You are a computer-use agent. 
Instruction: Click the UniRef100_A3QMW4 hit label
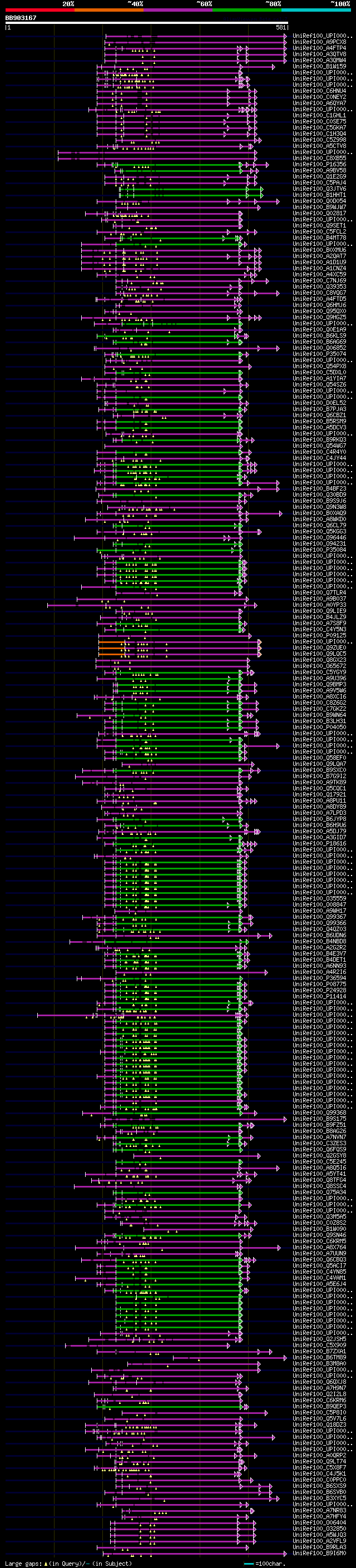[x=319, y=60]
